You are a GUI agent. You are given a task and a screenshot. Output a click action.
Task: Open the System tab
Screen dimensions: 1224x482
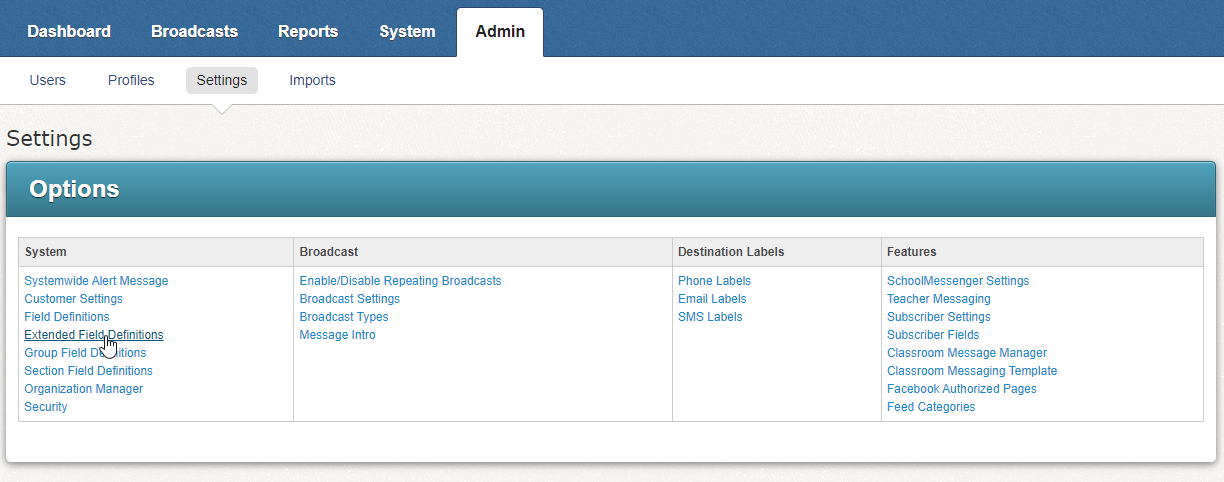coord(407,31)
